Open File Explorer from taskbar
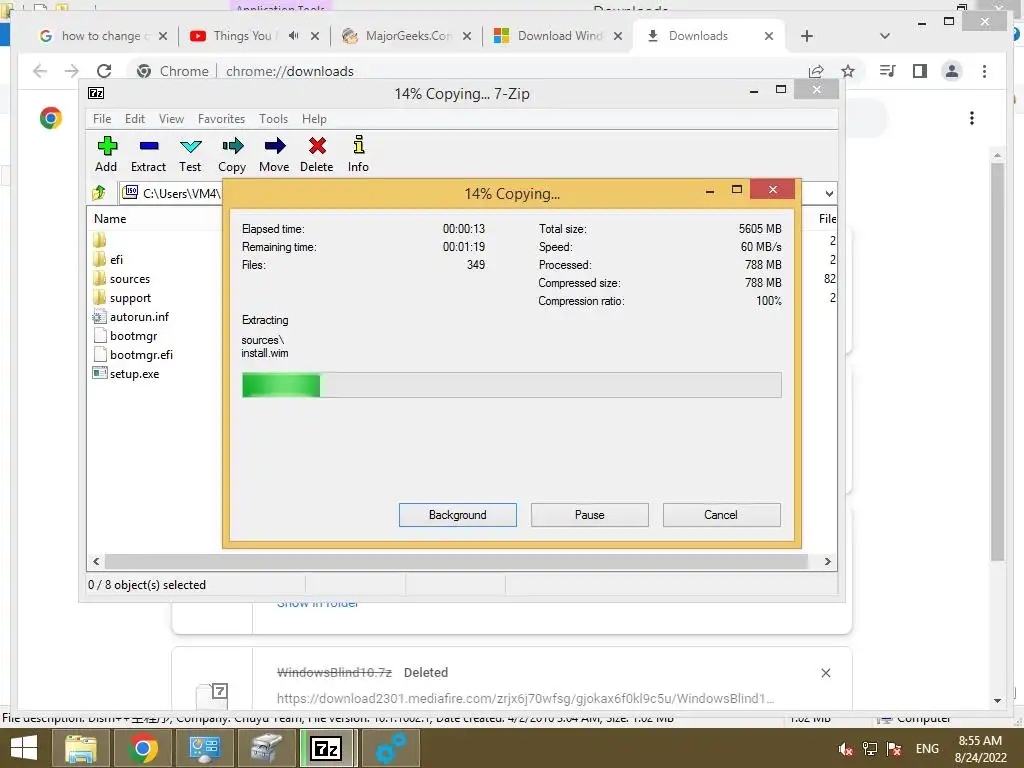1024x768 pixels. point(81,748)
